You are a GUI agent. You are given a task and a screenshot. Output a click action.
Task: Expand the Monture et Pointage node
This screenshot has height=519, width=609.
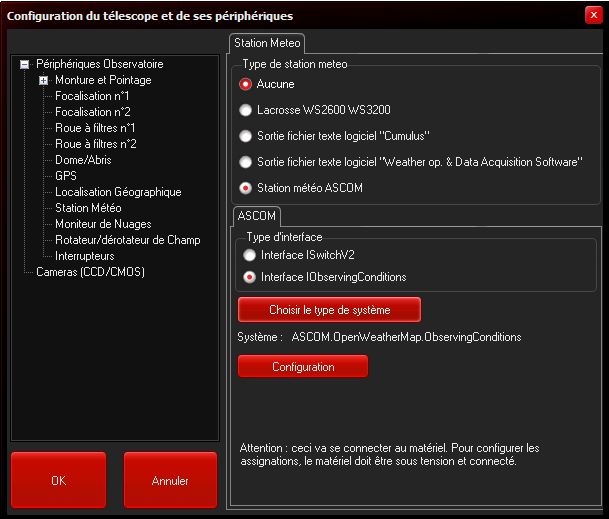43,80
